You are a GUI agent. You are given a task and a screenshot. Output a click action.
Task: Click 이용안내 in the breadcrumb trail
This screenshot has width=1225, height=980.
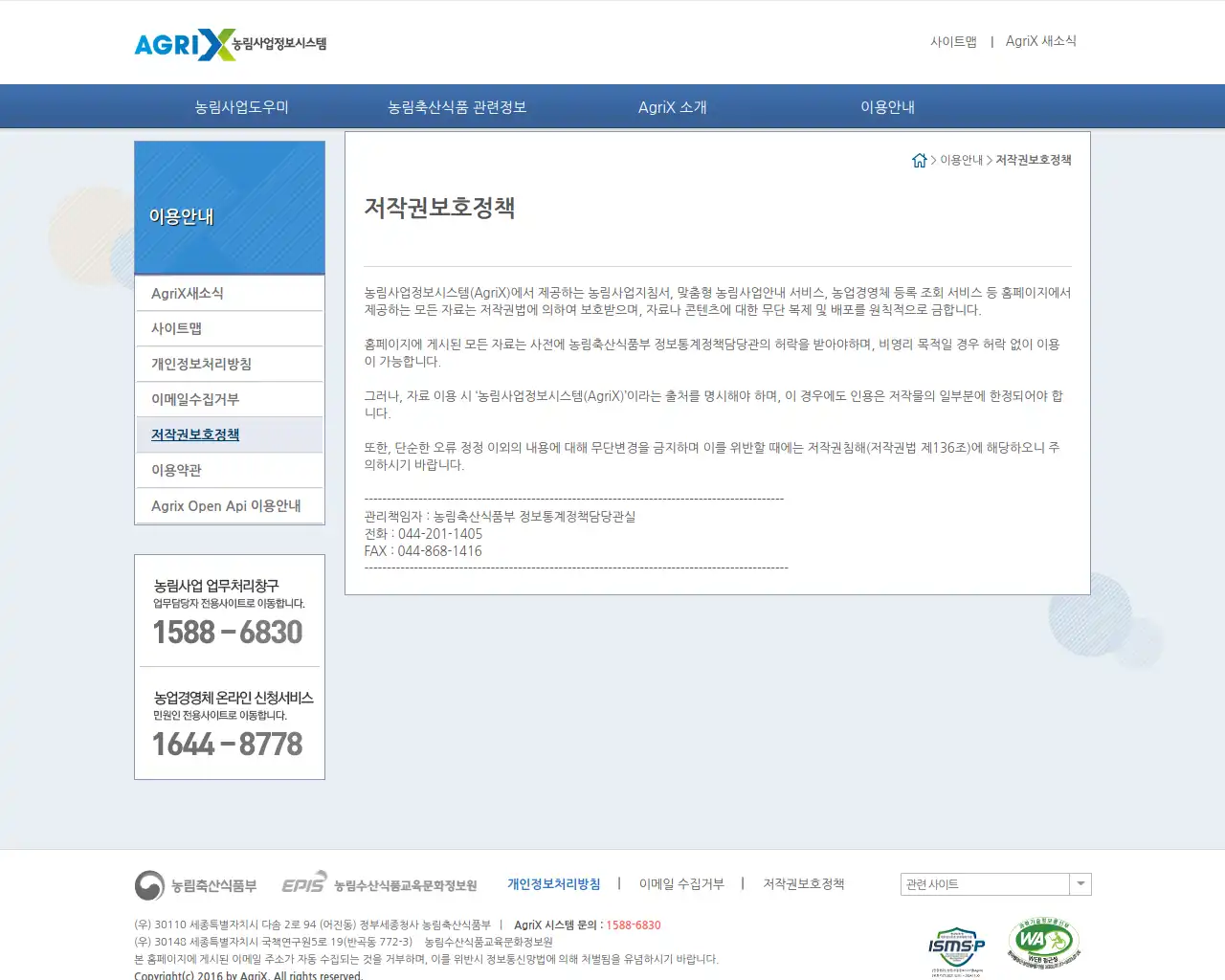click(x=959, y=160)
